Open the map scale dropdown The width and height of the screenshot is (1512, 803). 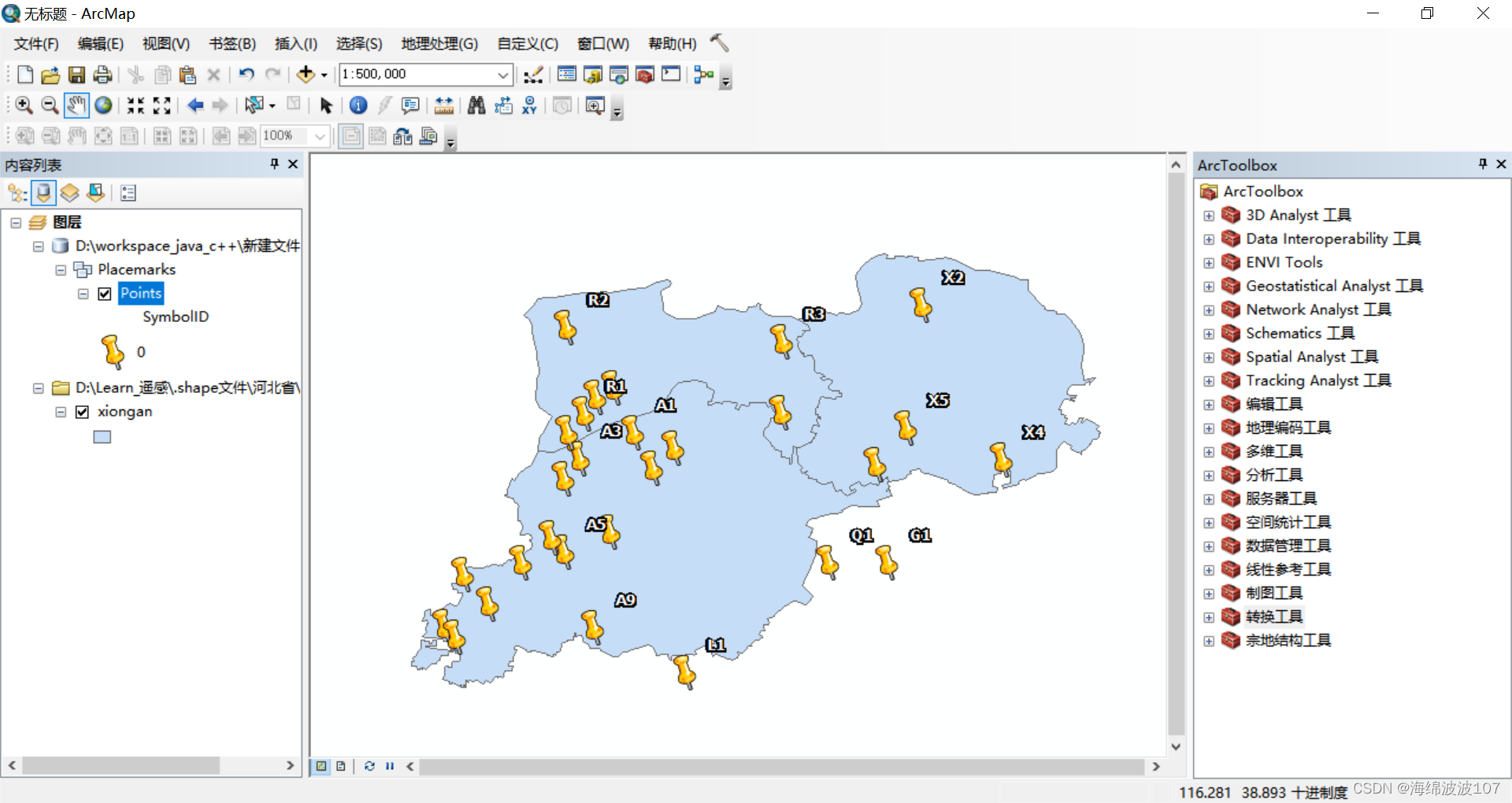coord(503,75)
